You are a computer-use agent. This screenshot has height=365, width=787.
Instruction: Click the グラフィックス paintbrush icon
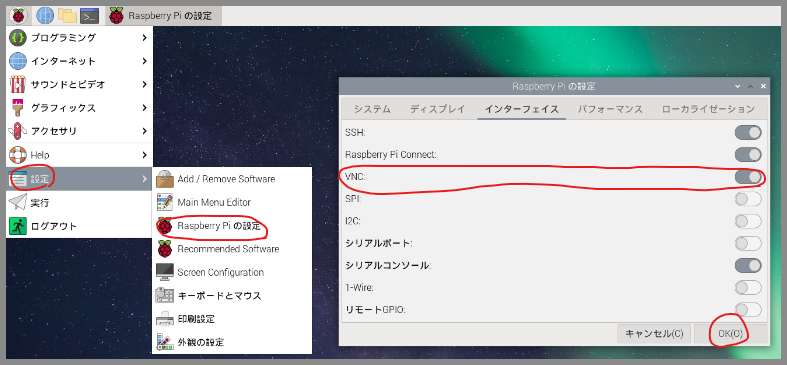pyautogui.click(x=18, y=108)
